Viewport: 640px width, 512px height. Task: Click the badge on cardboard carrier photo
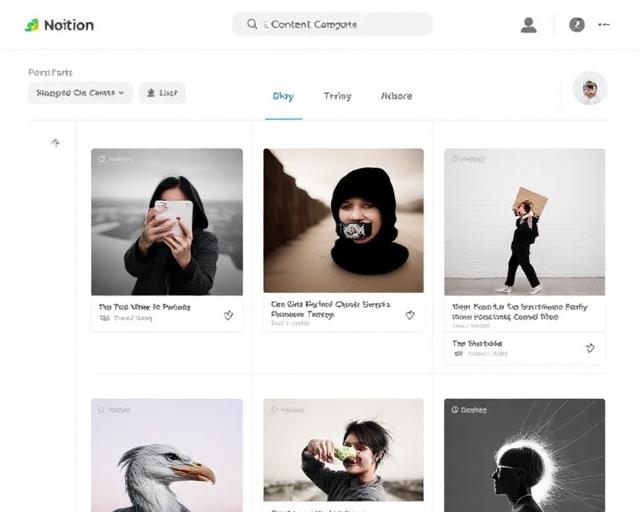tap(469, 159)
